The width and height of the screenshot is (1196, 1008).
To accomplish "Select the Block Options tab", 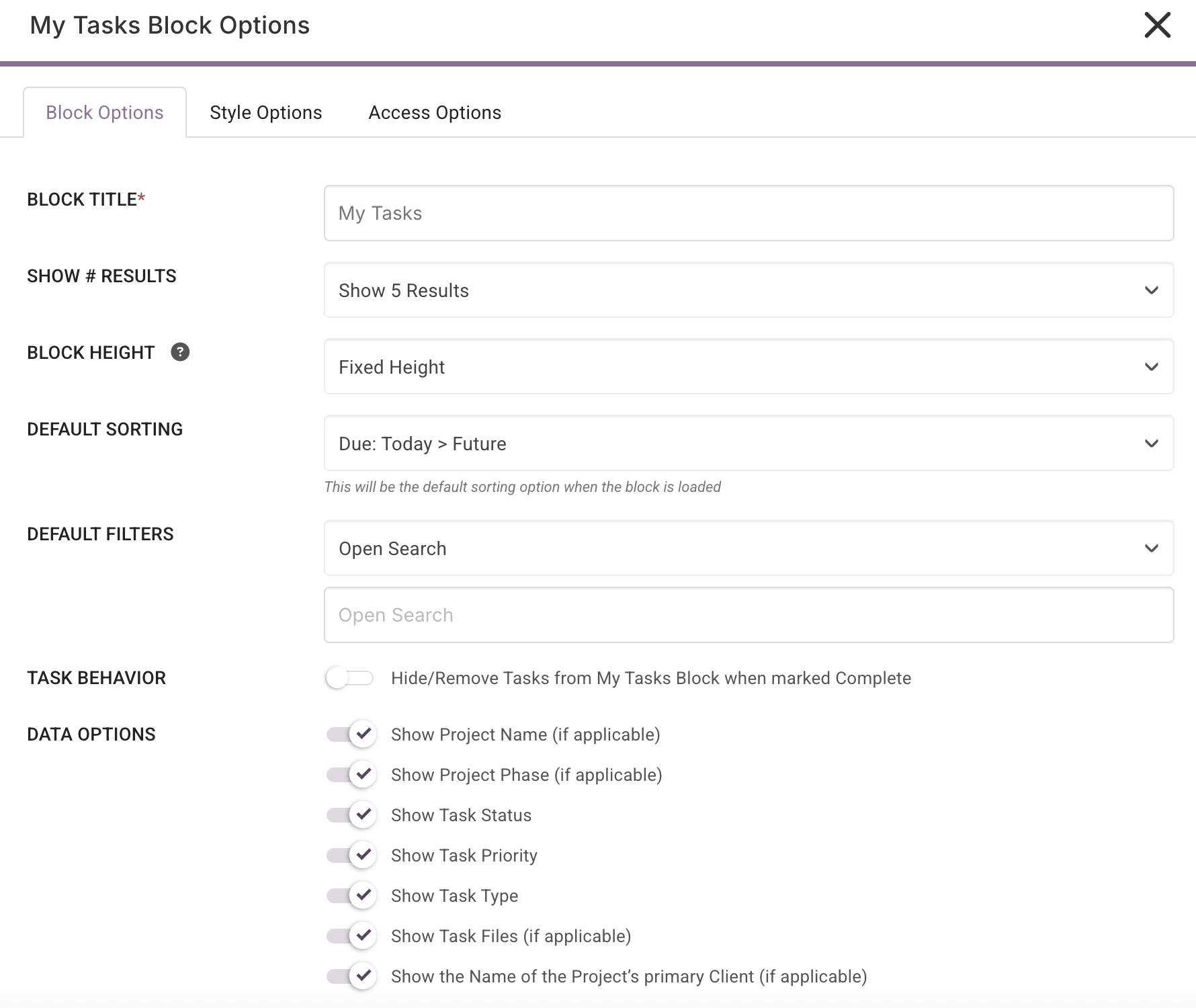I will point(105,113).
